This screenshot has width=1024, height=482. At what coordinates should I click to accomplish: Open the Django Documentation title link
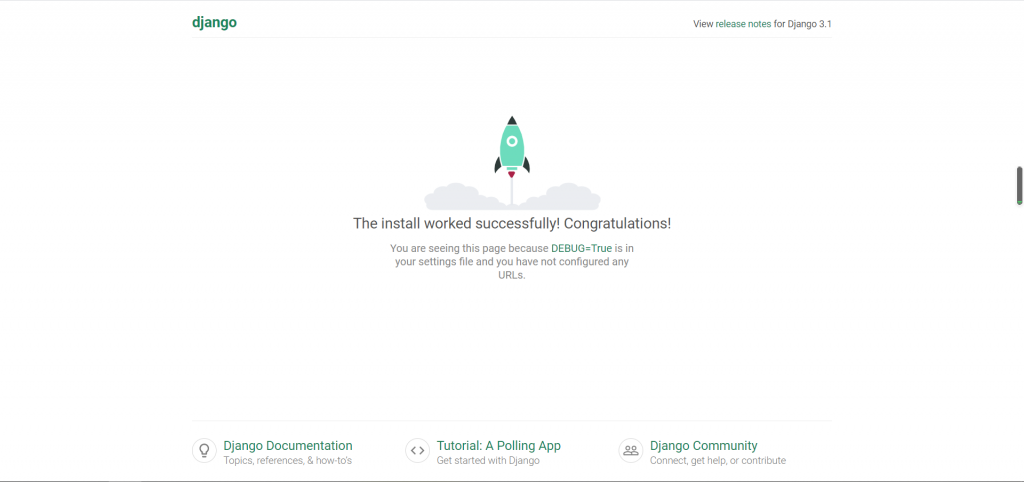tap(288, 445)
